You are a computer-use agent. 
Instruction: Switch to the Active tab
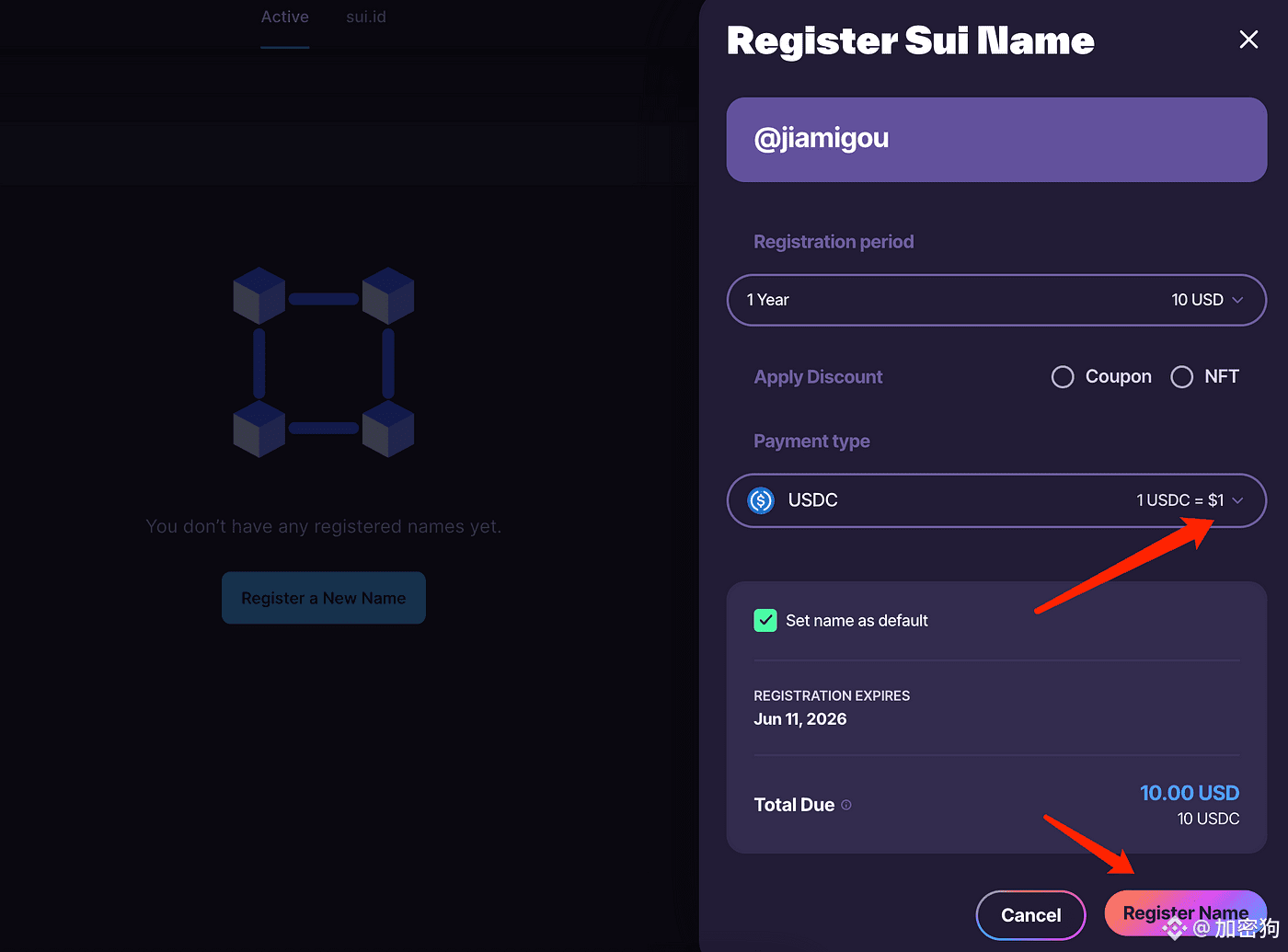point(285,17)
